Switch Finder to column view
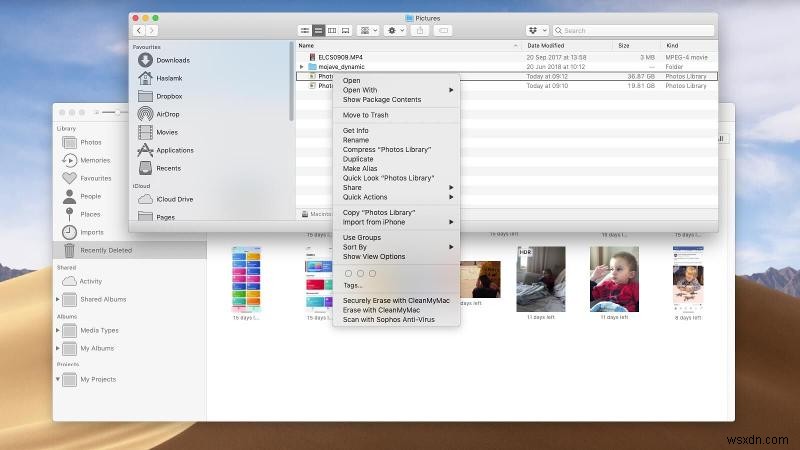800x450 pixels. (332, 31)
